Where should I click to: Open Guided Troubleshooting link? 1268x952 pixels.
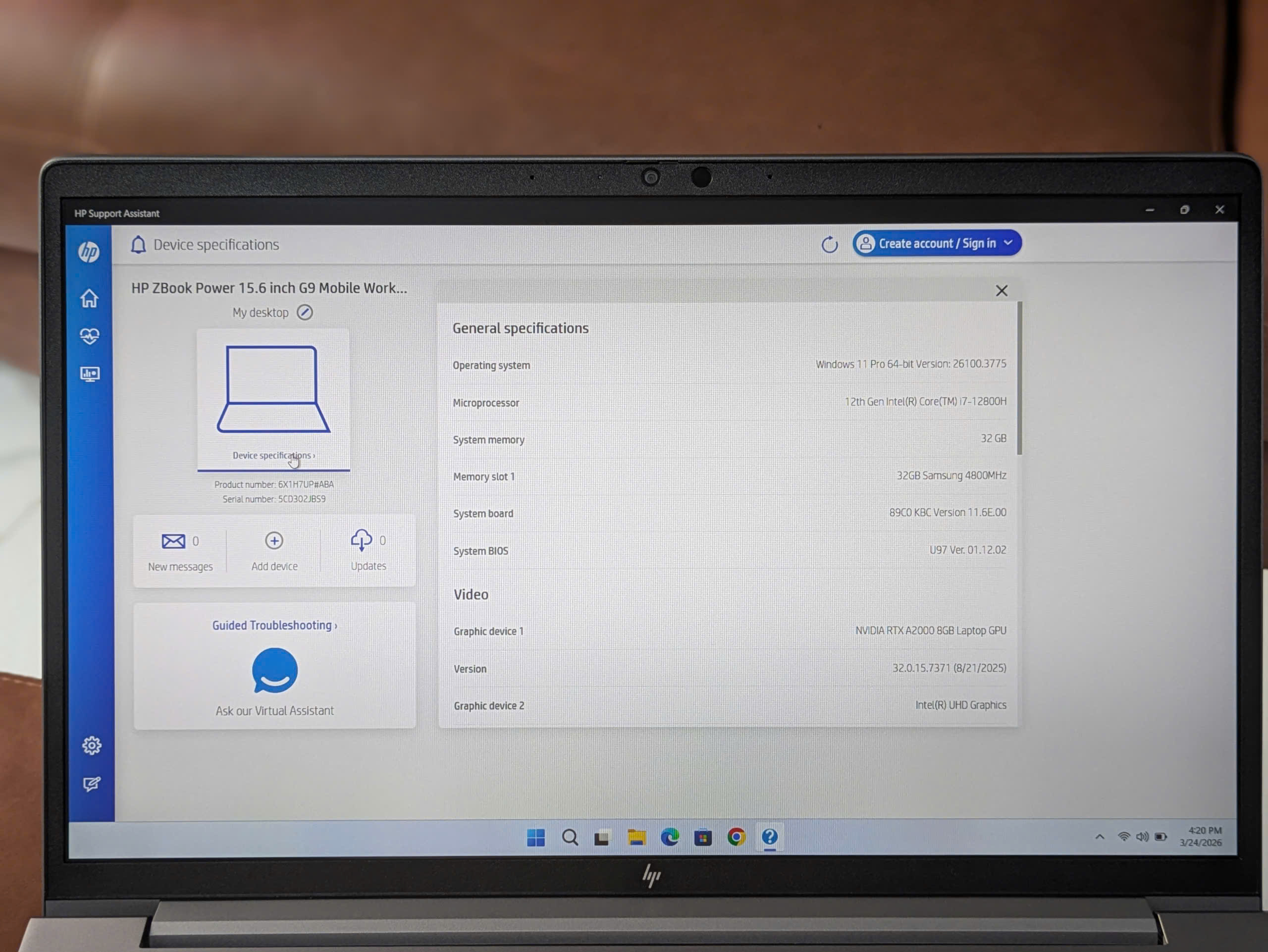274,625
